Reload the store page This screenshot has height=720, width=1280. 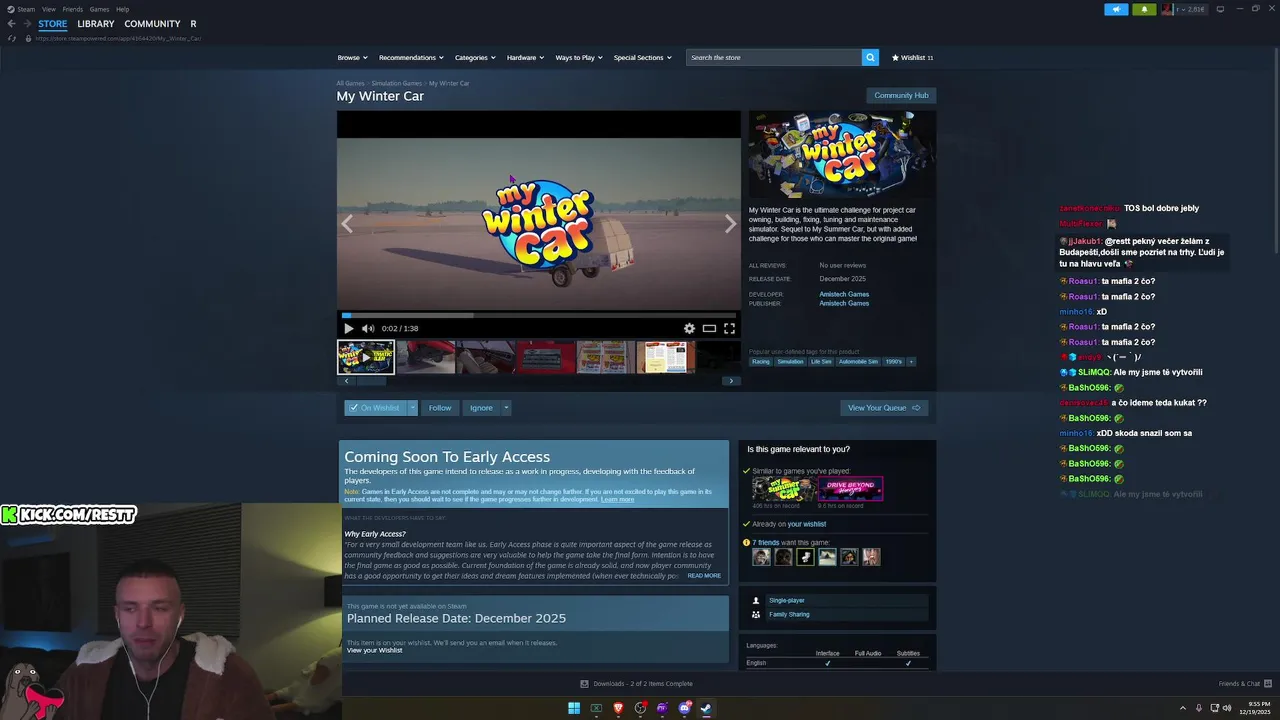click(12, 38)
